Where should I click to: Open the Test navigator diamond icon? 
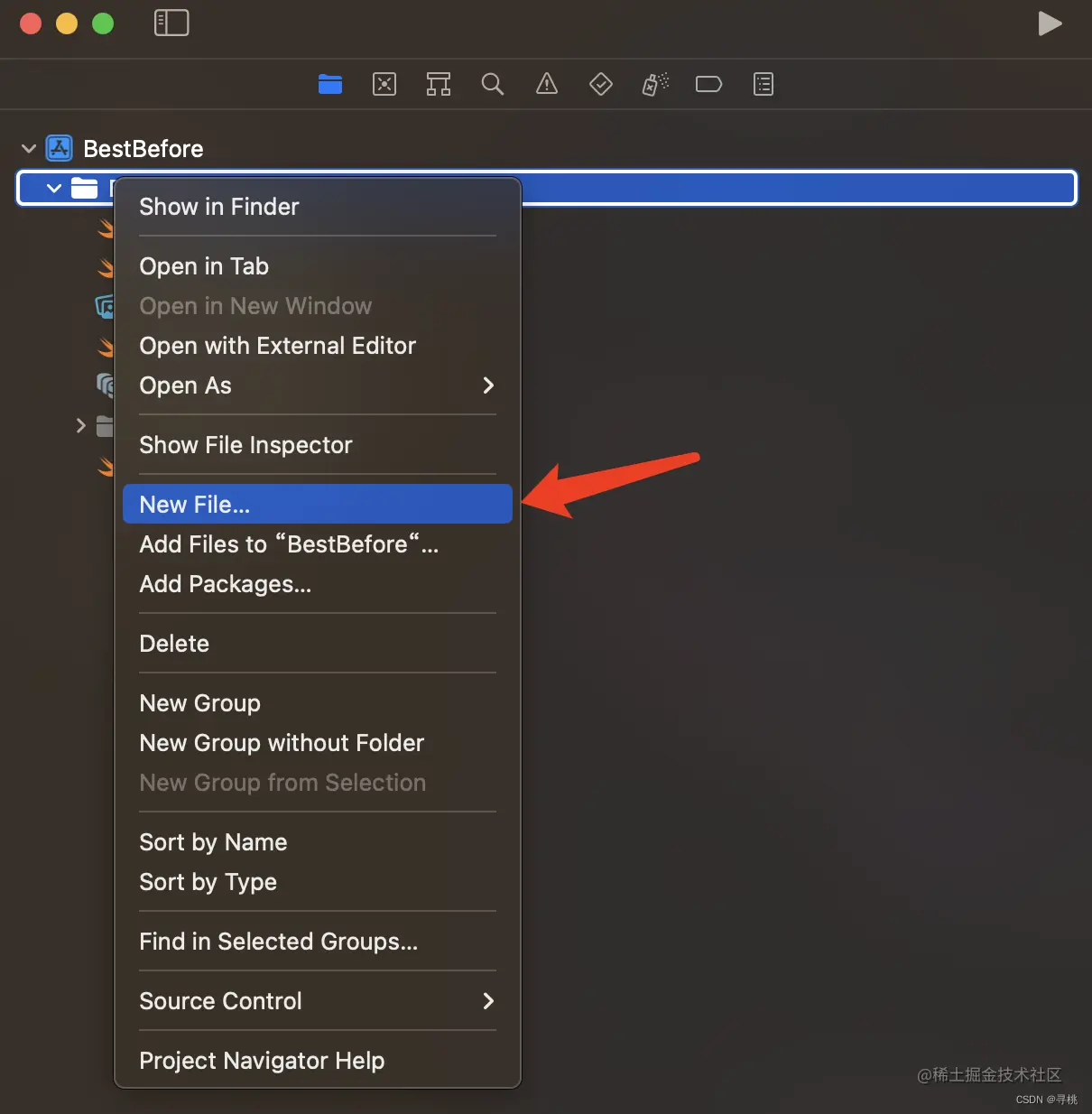601,85
